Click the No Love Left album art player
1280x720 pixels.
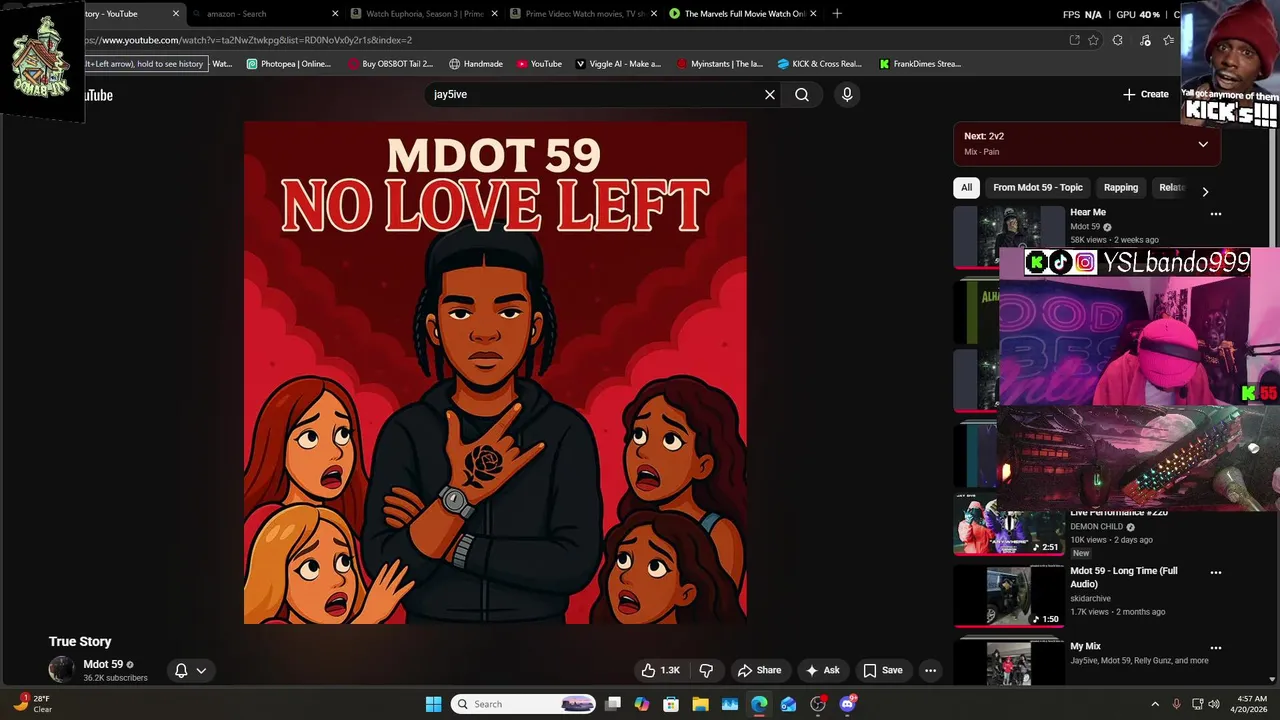click(x=495, y=373)
